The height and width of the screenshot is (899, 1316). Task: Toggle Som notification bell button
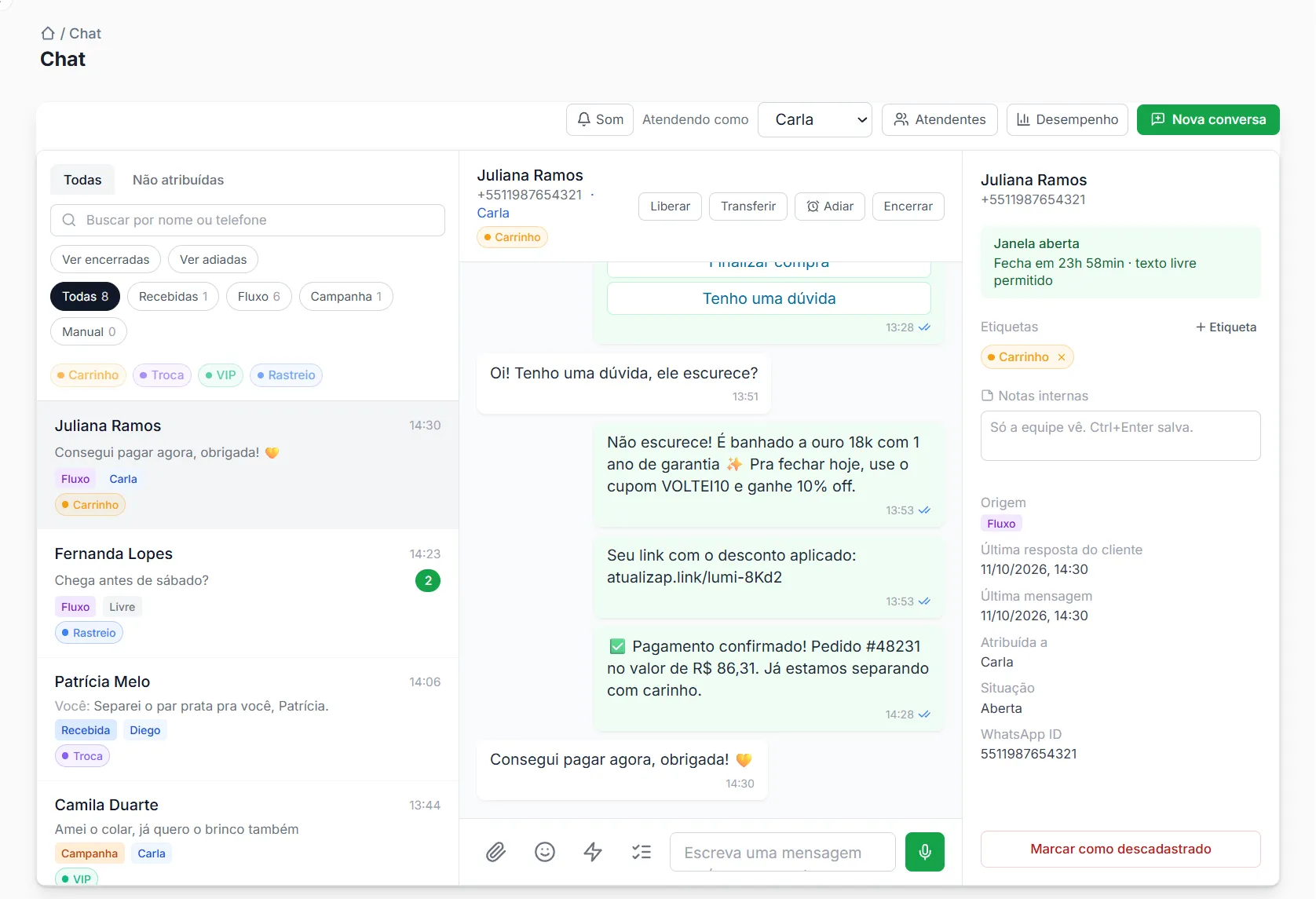pos(600,119)
